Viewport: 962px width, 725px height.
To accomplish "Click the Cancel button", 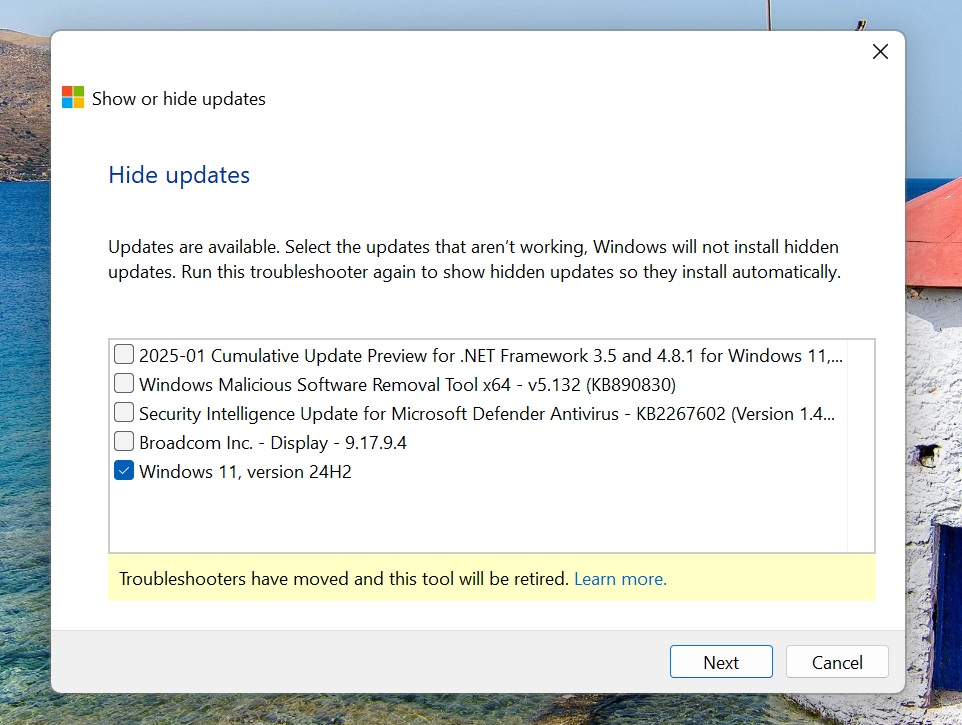I will pyautogui.click(x=836, y=661).
